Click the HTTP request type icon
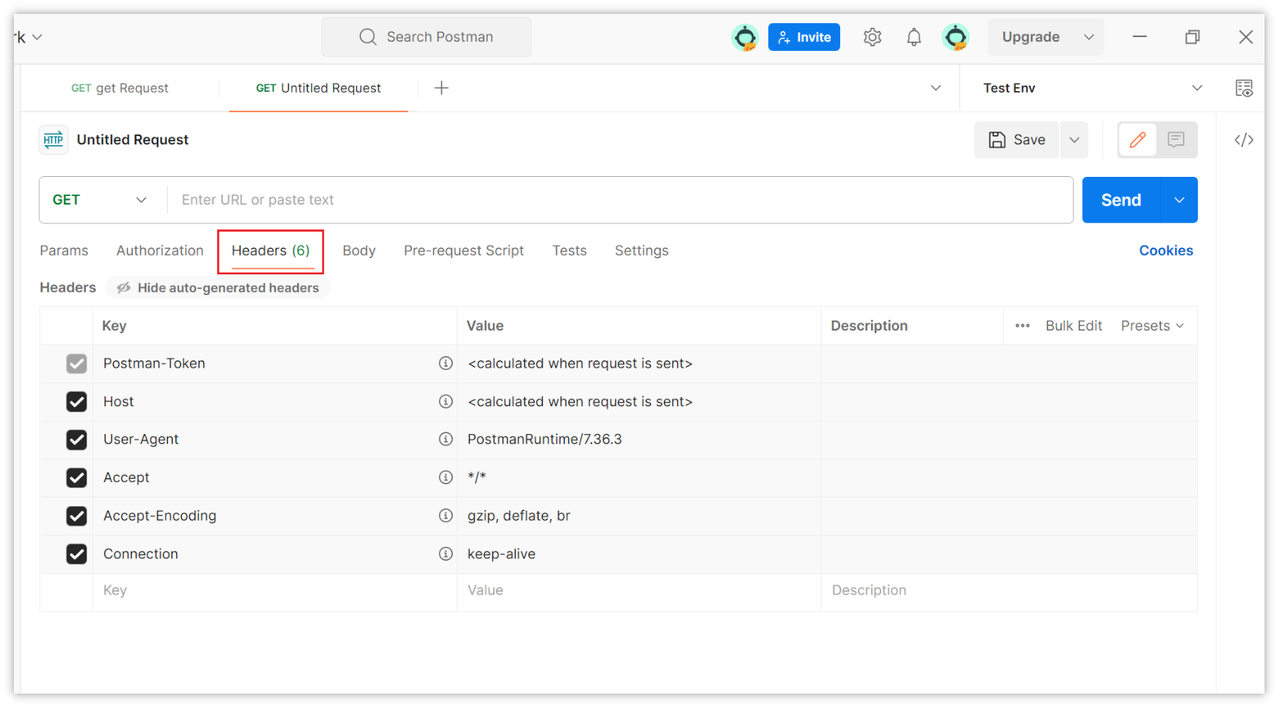Screen dimensions: 1280x706 (54, 140)
